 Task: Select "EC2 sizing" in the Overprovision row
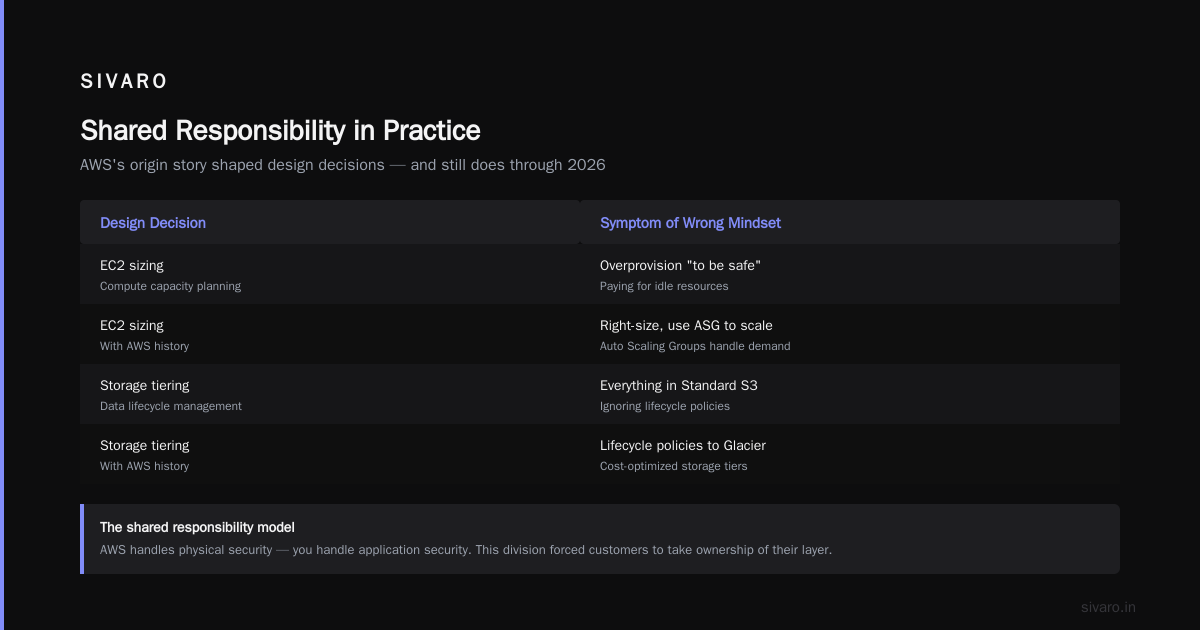(x=132, y=266)
